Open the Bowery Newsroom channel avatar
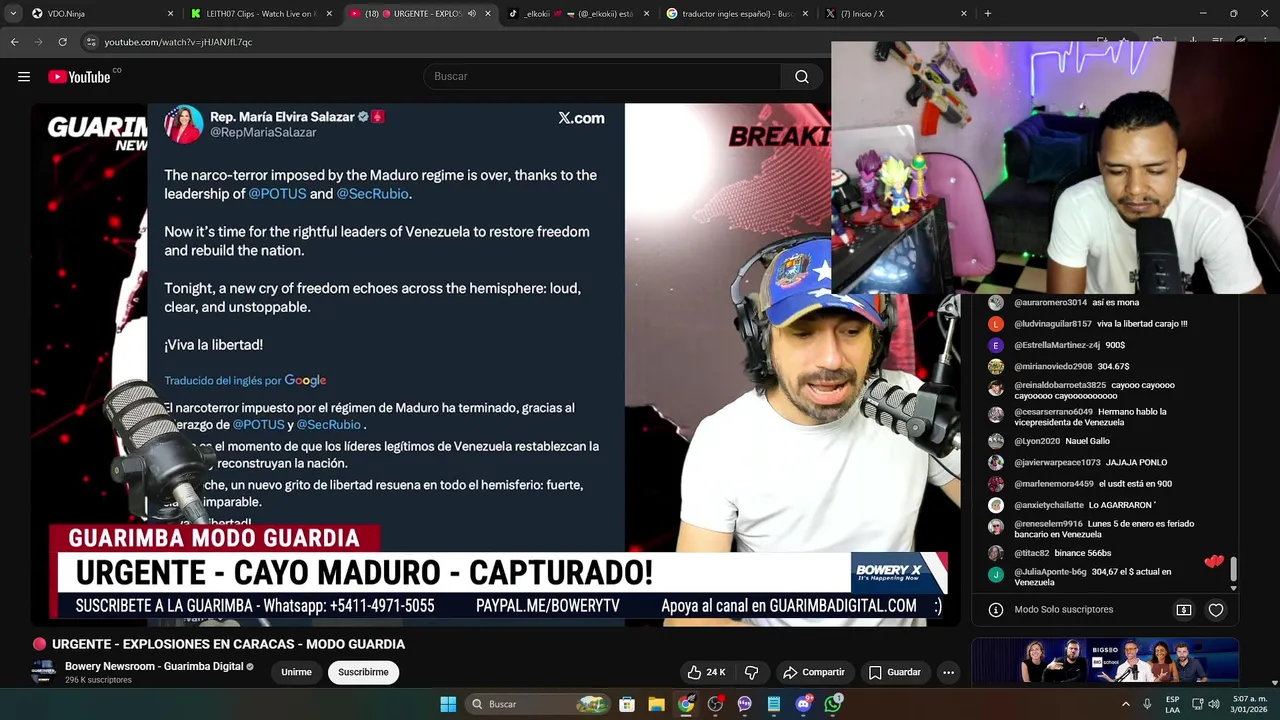 43,672
